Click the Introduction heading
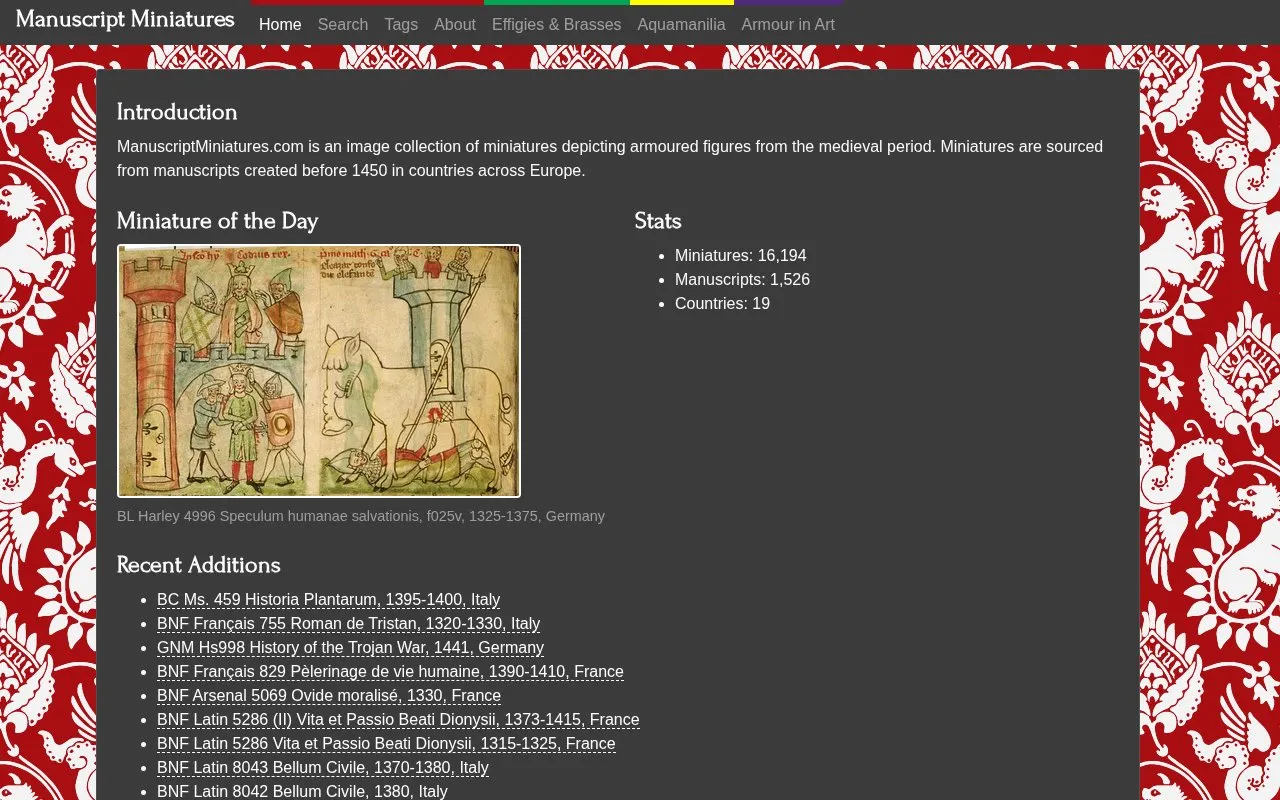The width and height of the screenshot is (1280, 800). click(x=177, y=112)
